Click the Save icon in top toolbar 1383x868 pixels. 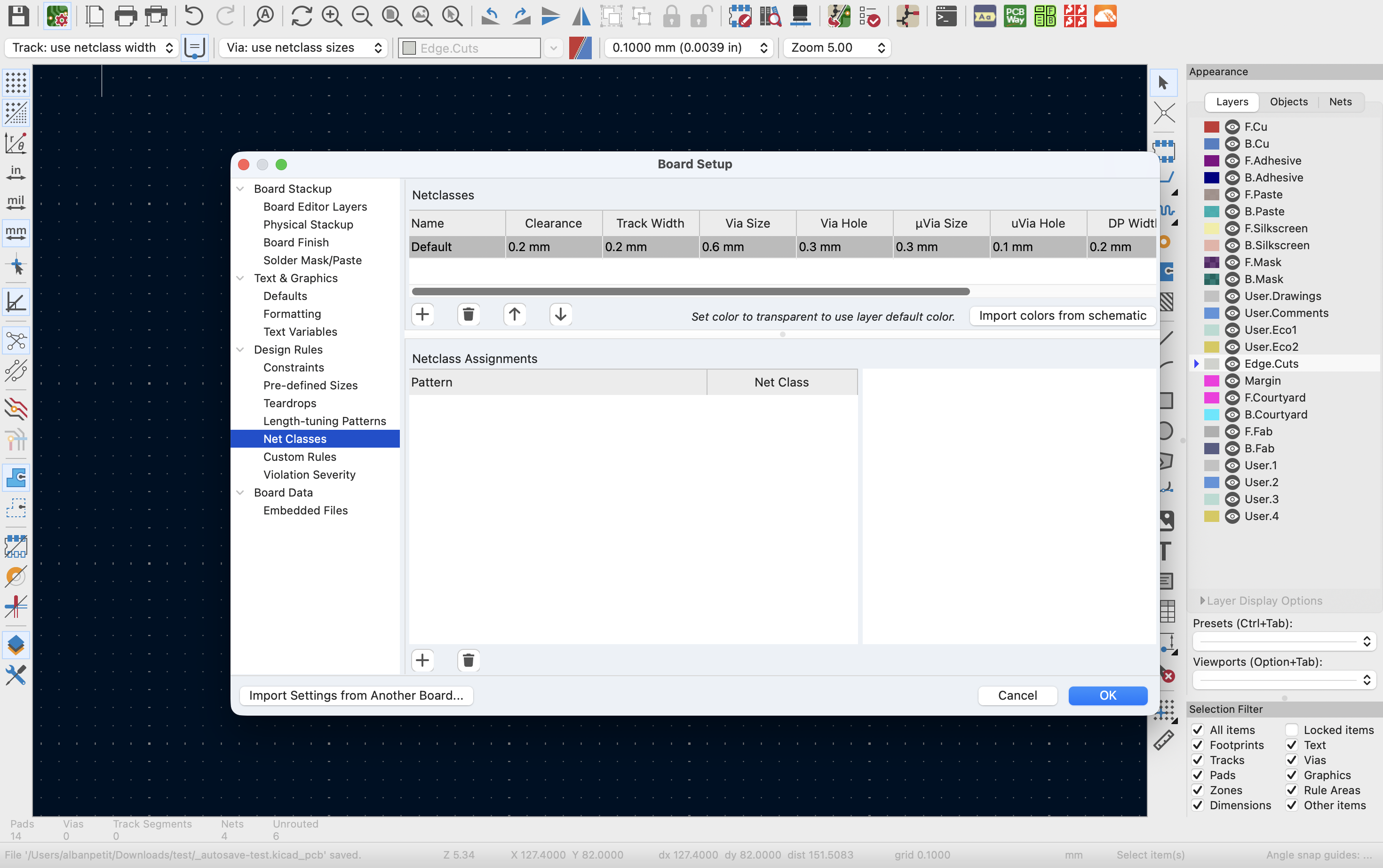18,16
